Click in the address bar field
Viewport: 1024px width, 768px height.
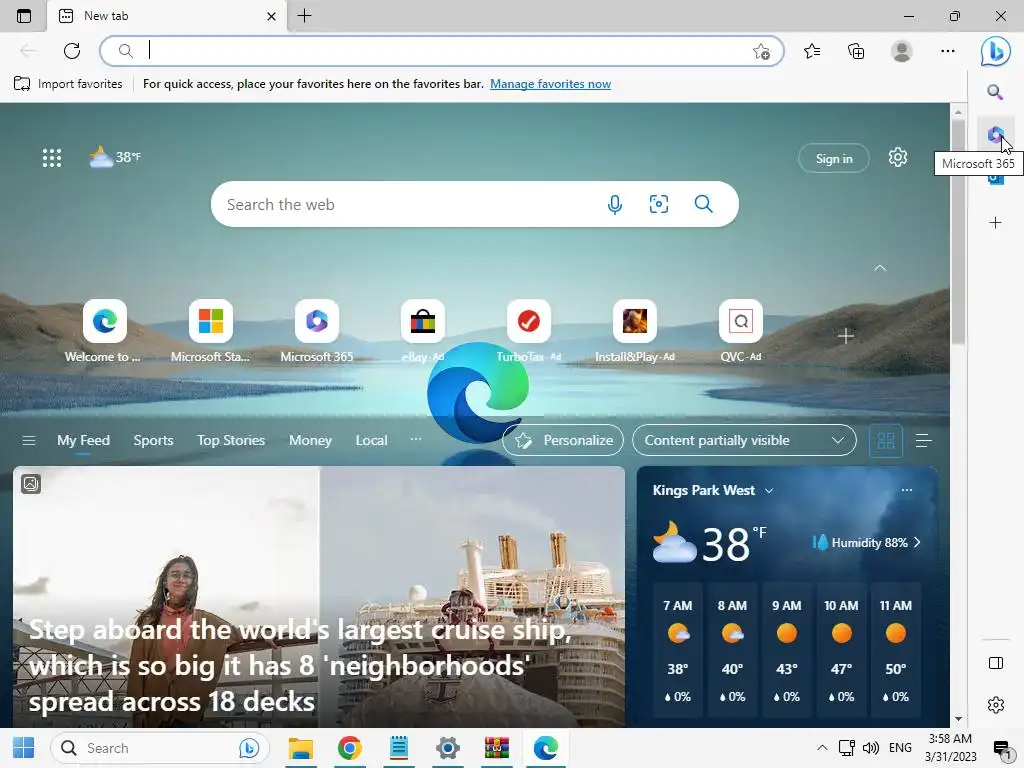pos(441,51)
